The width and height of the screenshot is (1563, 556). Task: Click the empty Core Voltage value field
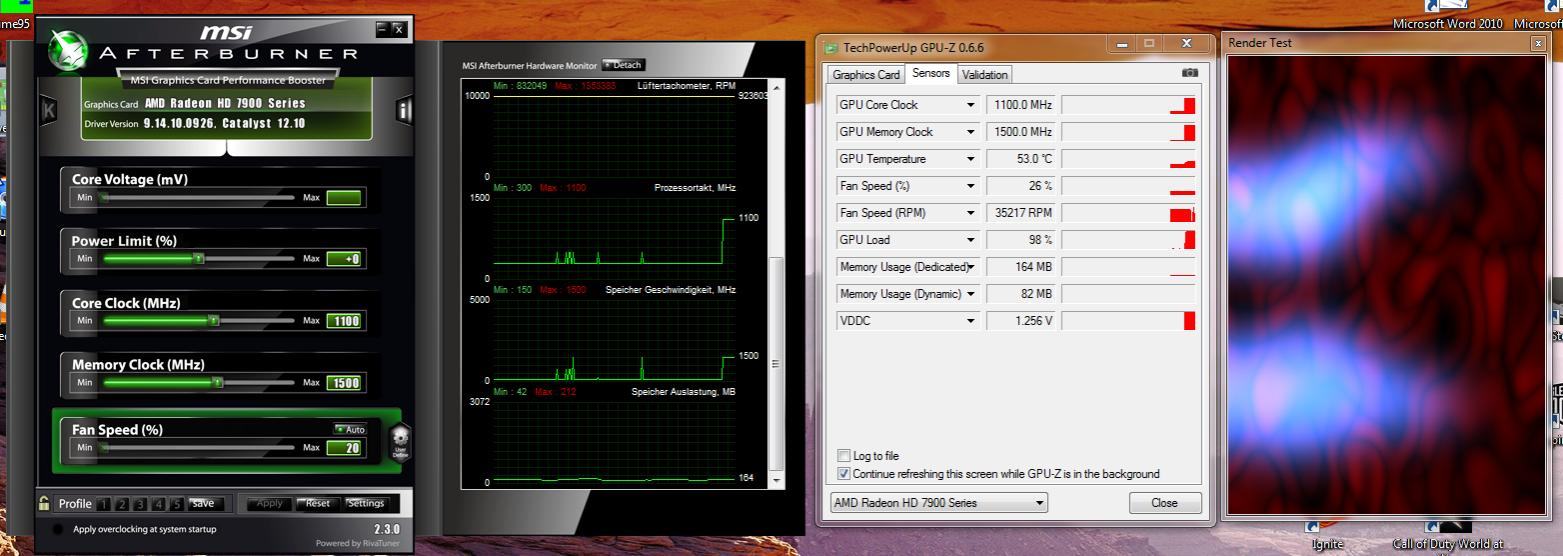coord(344,198)
